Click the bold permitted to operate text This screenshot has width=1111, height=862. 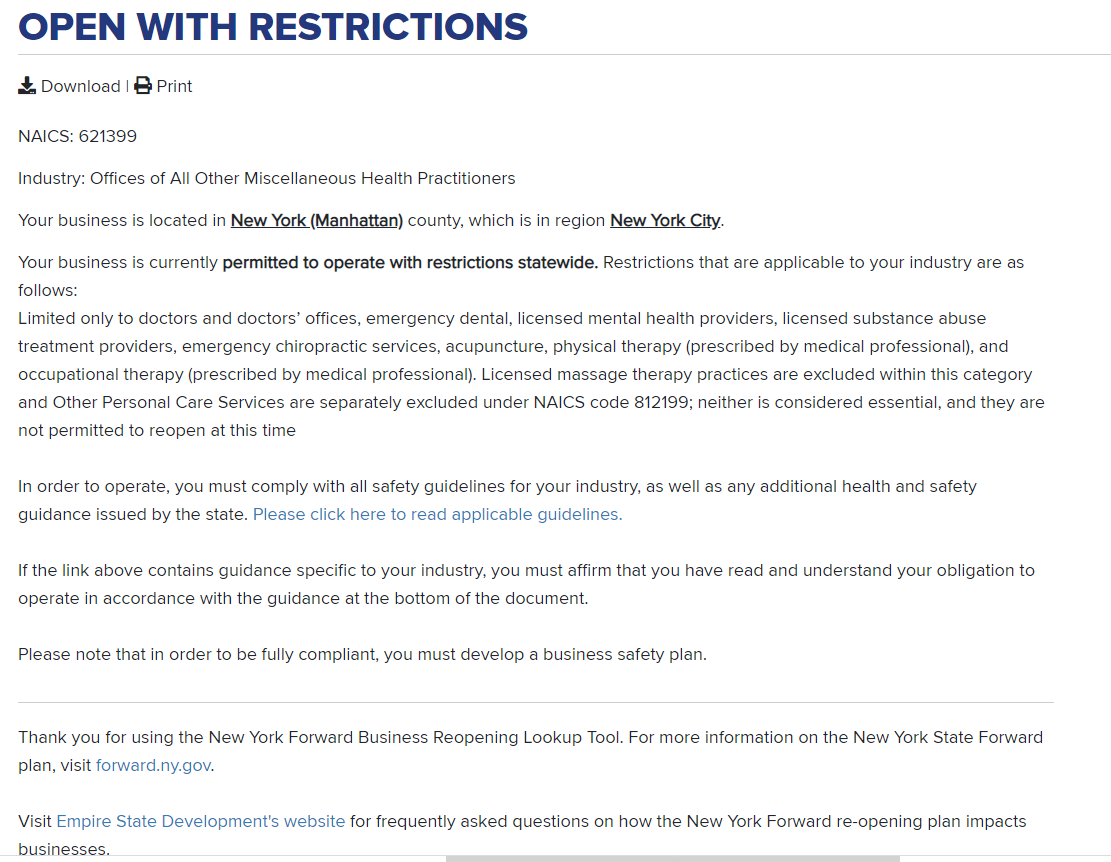pos(410,262)
